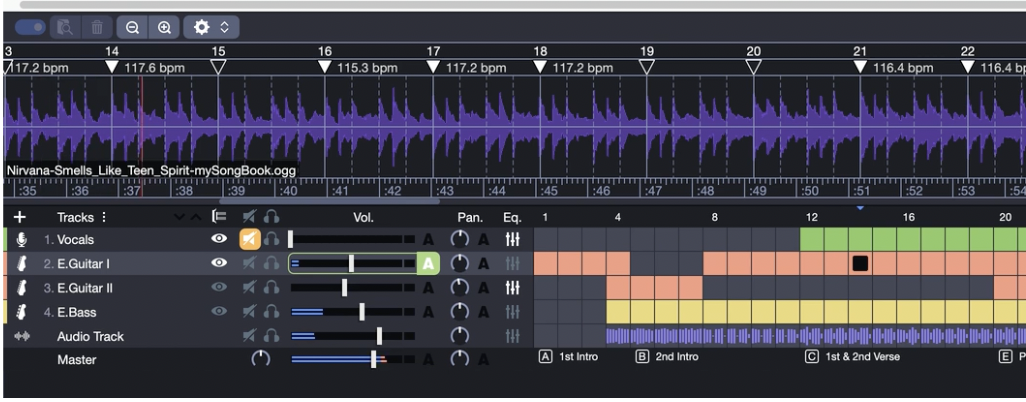Select the tempo marker at bar 14

112,67
